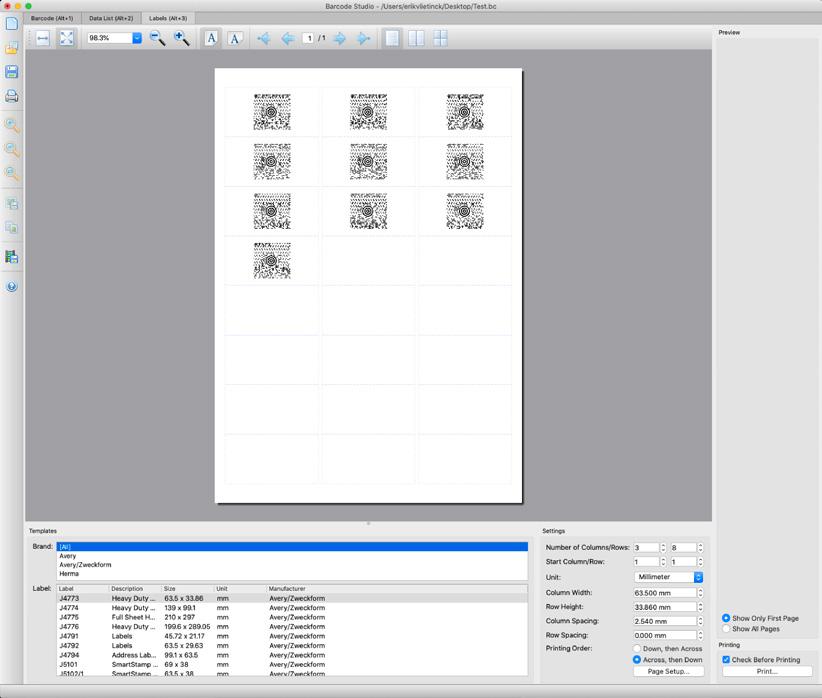822x698 pixels.
Task: Fit the whole page in the preview
Action: click(x=67, y=38)
